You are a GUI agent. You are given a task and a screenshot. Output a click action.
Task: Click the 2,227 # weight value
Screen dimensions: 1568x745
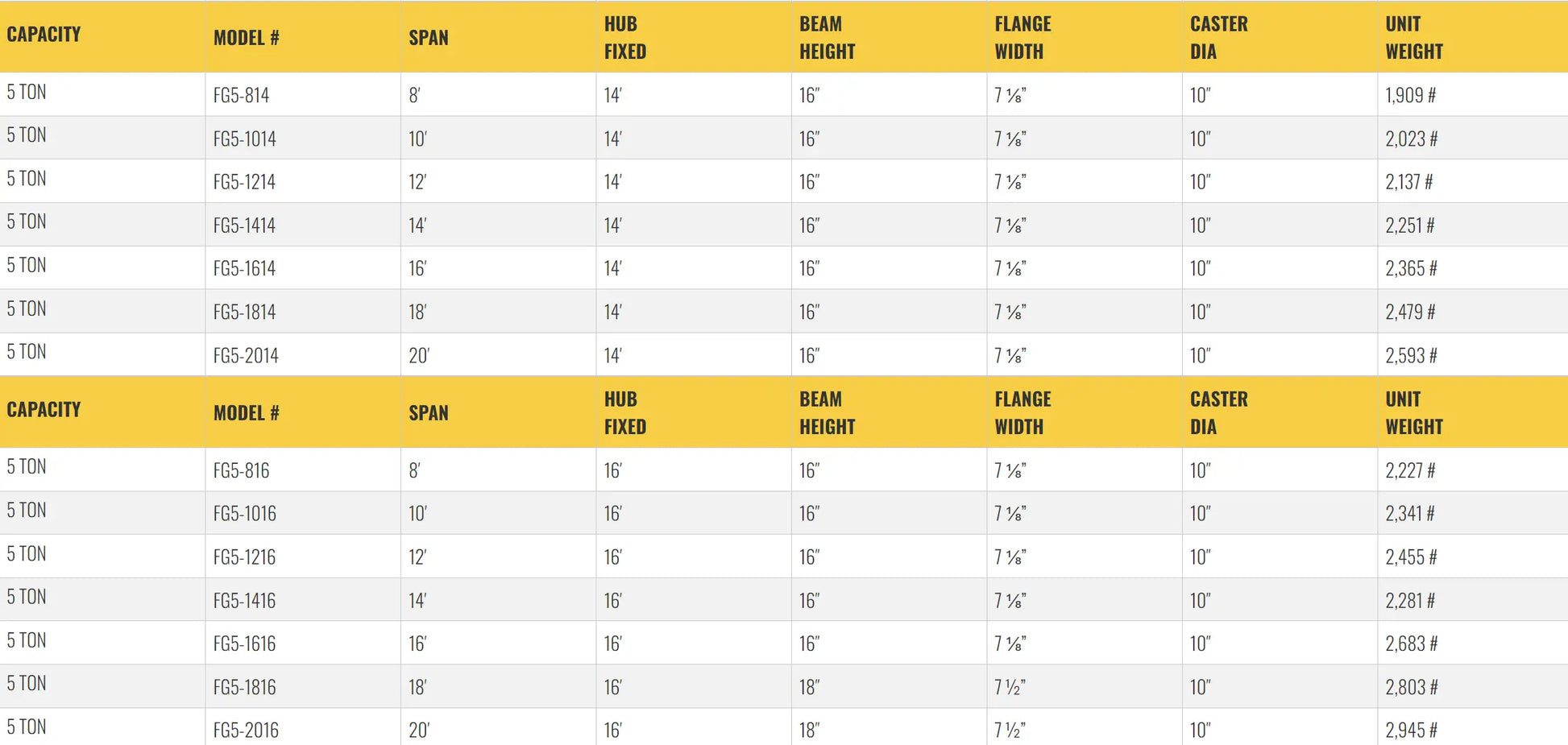point(1410,470)
